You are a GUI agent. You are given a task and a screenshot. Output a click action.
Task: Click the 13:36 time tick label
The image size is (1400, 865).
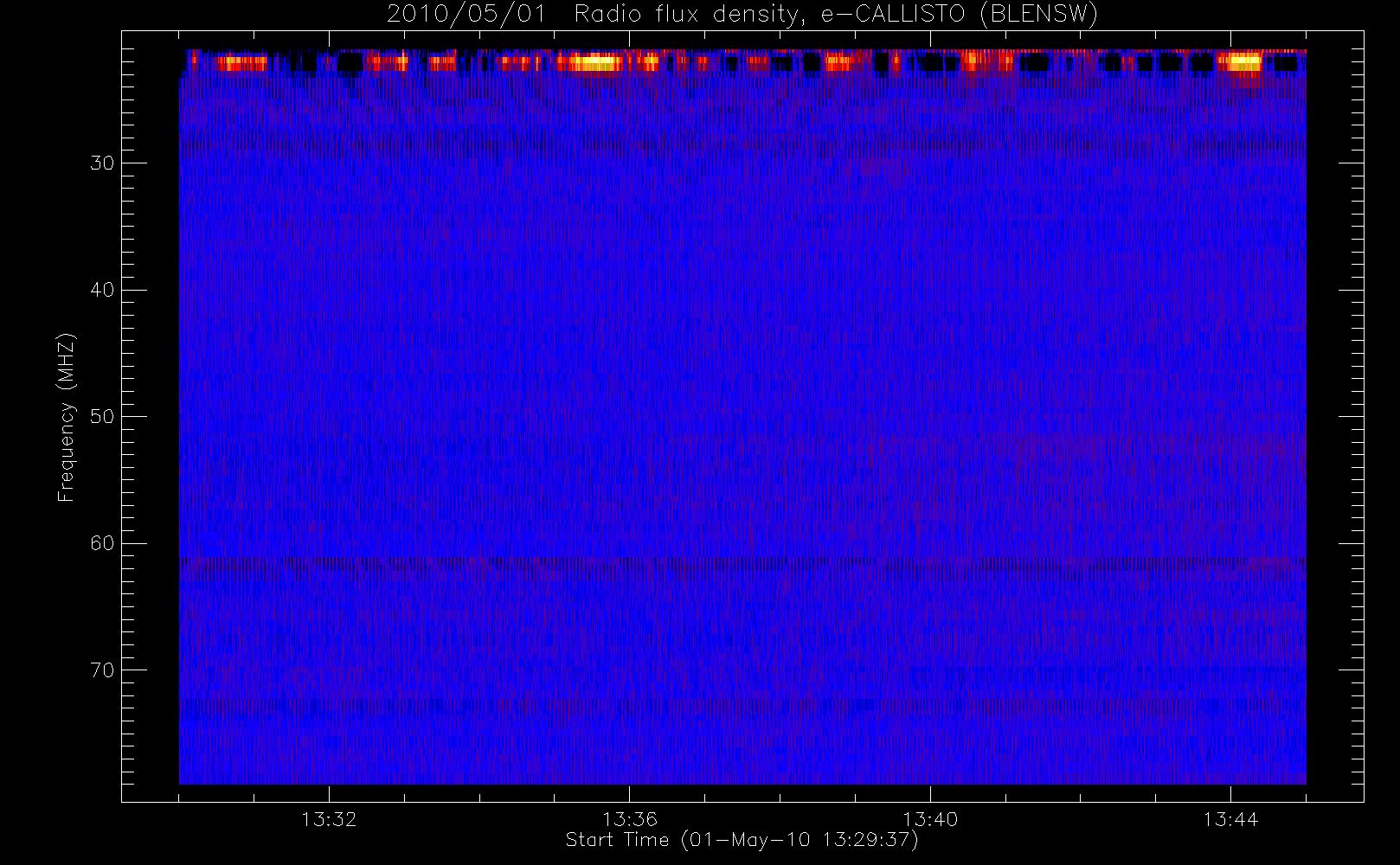[x=630, y=819]
